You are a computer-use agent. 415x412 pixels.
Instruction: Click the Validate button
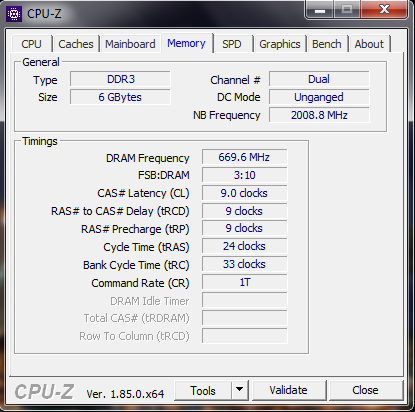[x=289, y=390]
